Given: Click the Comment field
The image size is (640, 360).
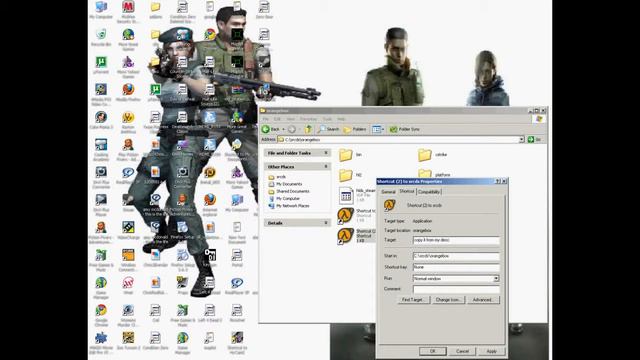Looking at the screenshot, I should (456, 289).
